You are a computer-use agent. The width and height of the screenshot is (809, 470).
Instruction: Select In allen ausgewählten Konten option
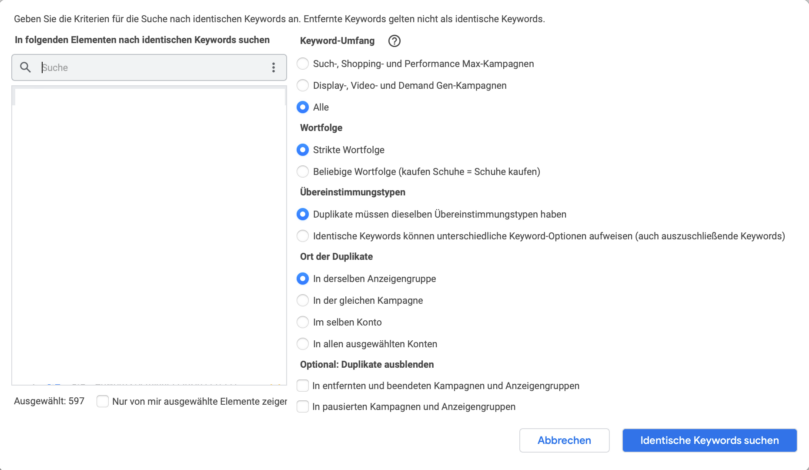pos(303,344)
